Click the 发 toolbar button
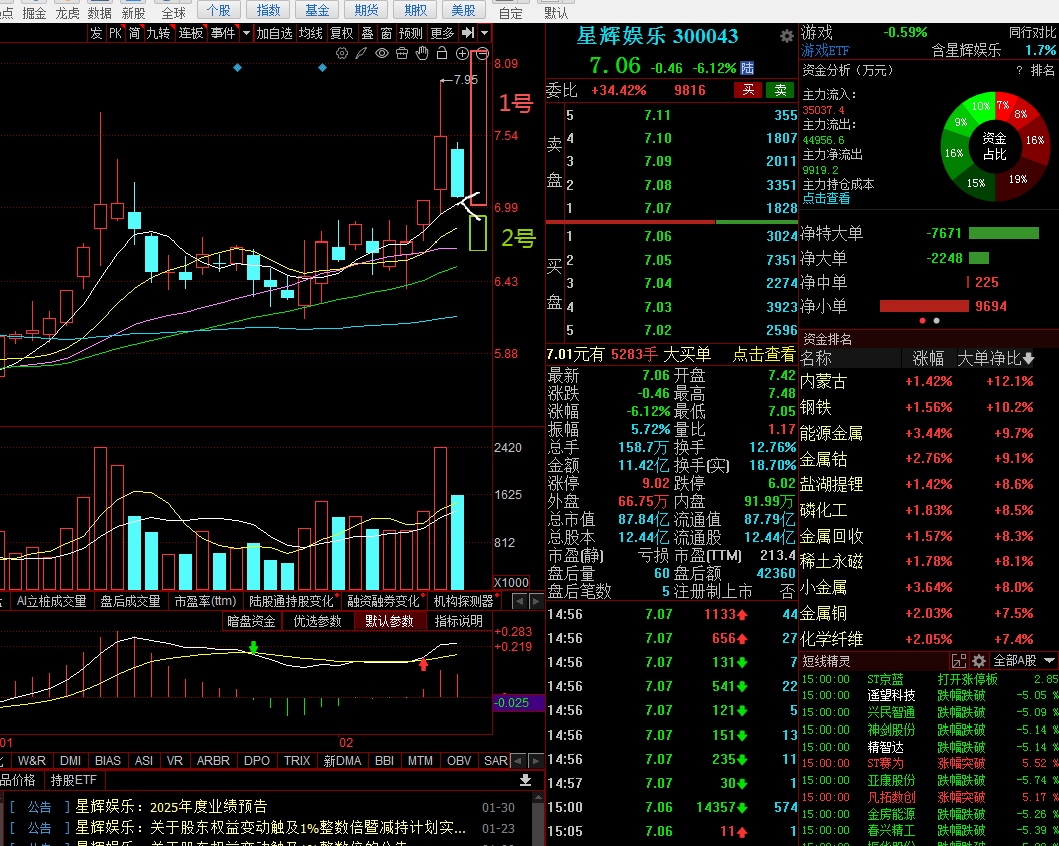The width and height of the screenshot is (1059, 846). [x=97, y=33]
